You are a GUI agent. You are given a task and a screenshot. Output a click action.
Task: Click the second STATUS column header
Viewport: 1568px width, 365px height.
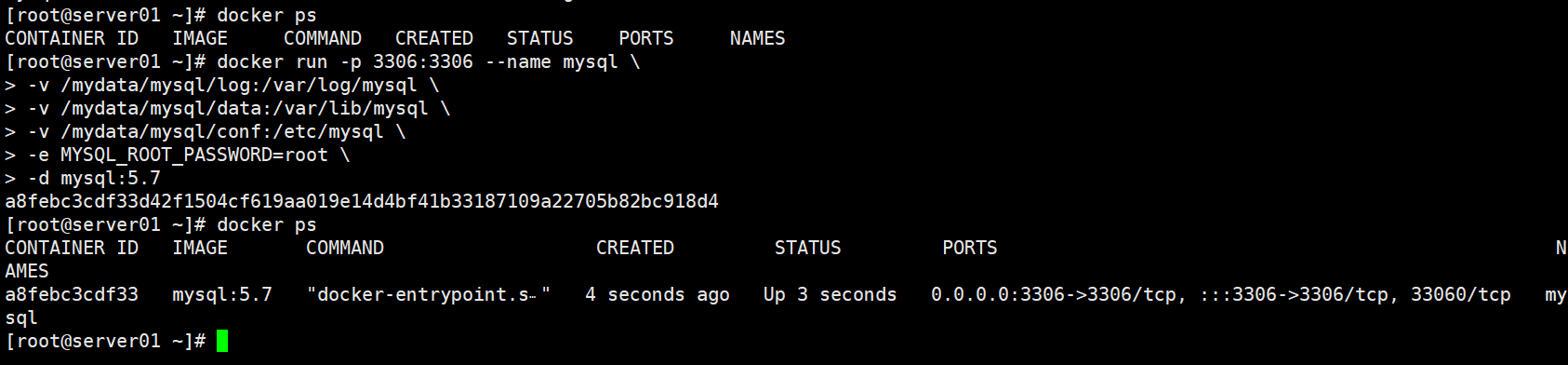pyautogui.click(x=808, y=248)
